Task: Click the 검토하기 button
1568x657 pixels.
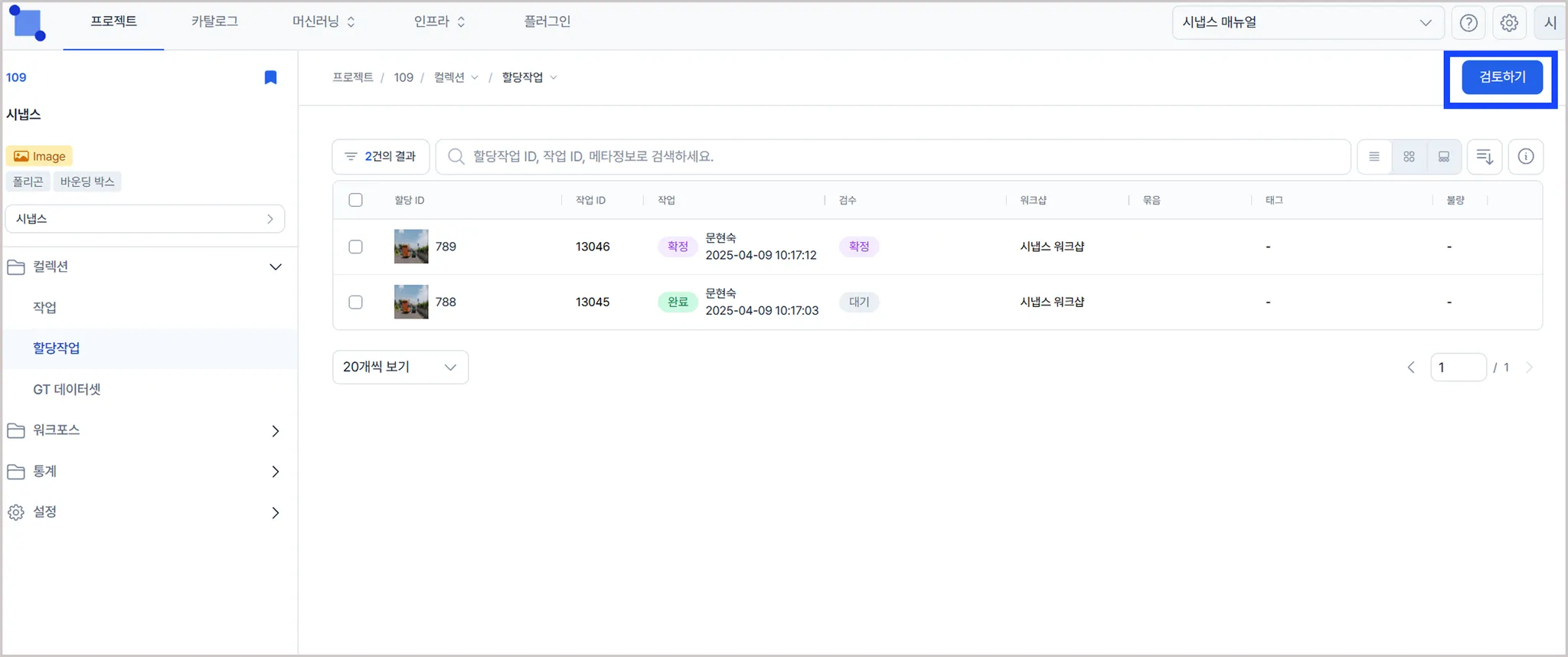Action: coord(1502,77)
